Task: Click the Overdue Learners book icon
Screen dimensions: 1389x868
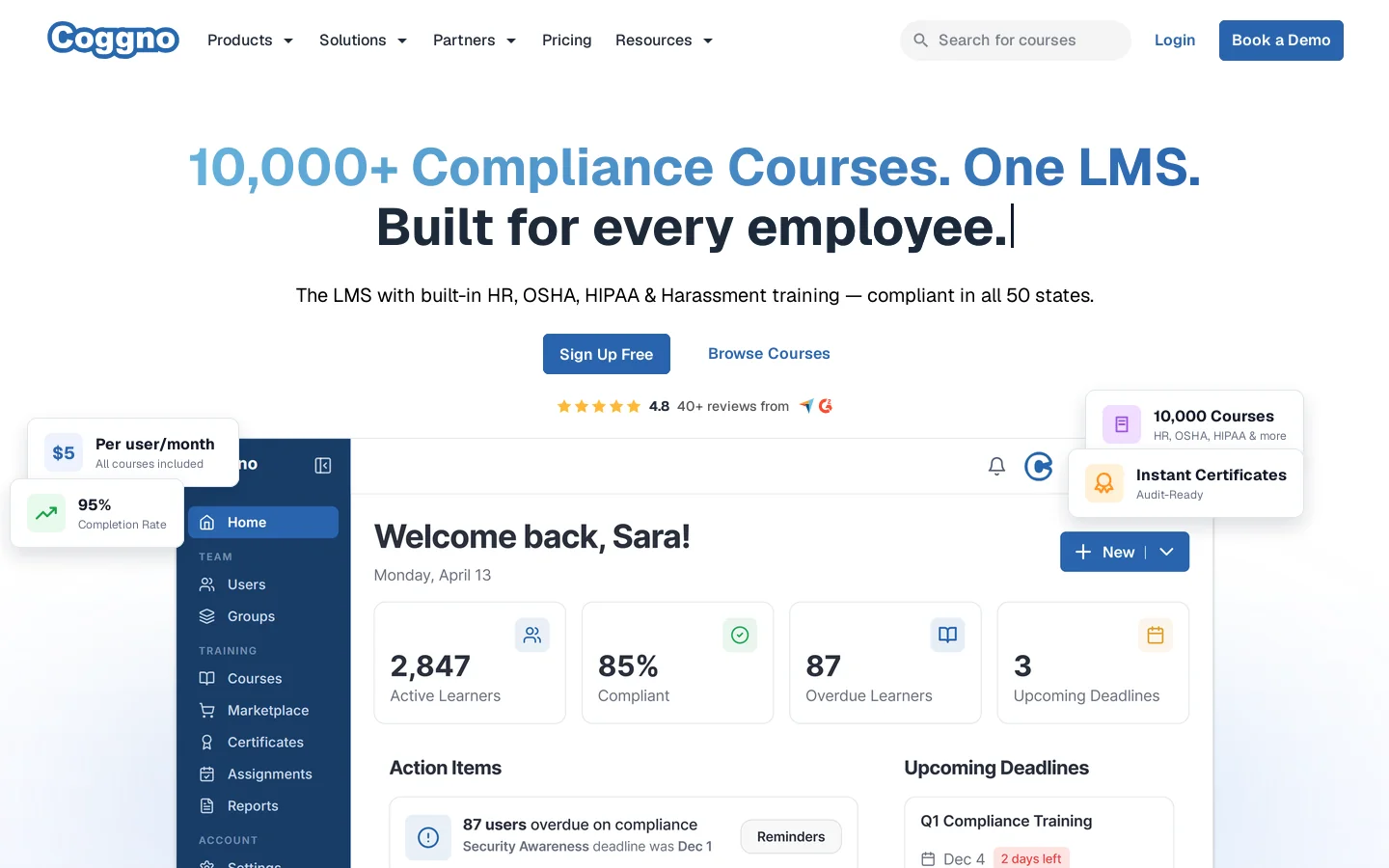Action: (948, 635)
